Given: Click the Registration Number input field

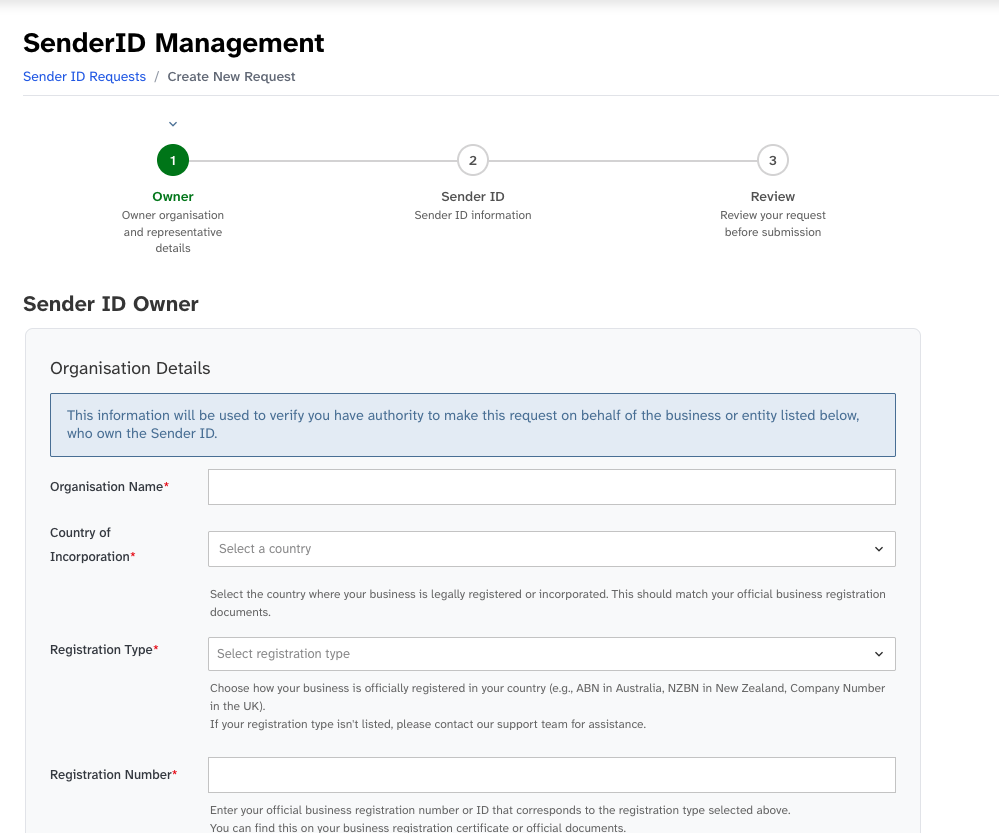Looking at the screenshot, I should [551, 774].
